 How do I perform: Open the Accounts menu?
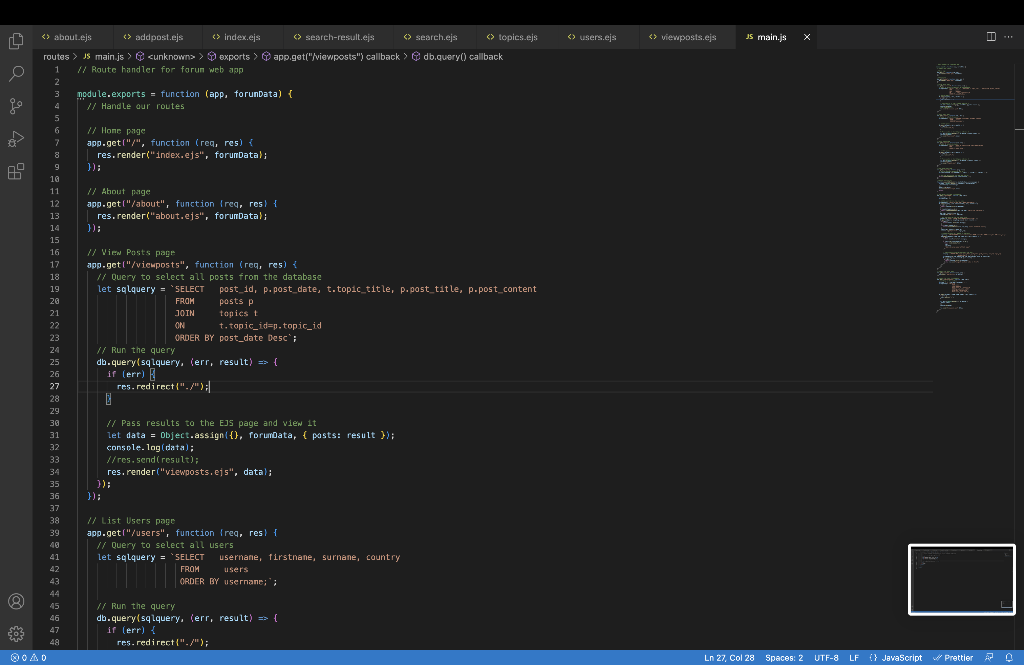click(x=16, y=601)
